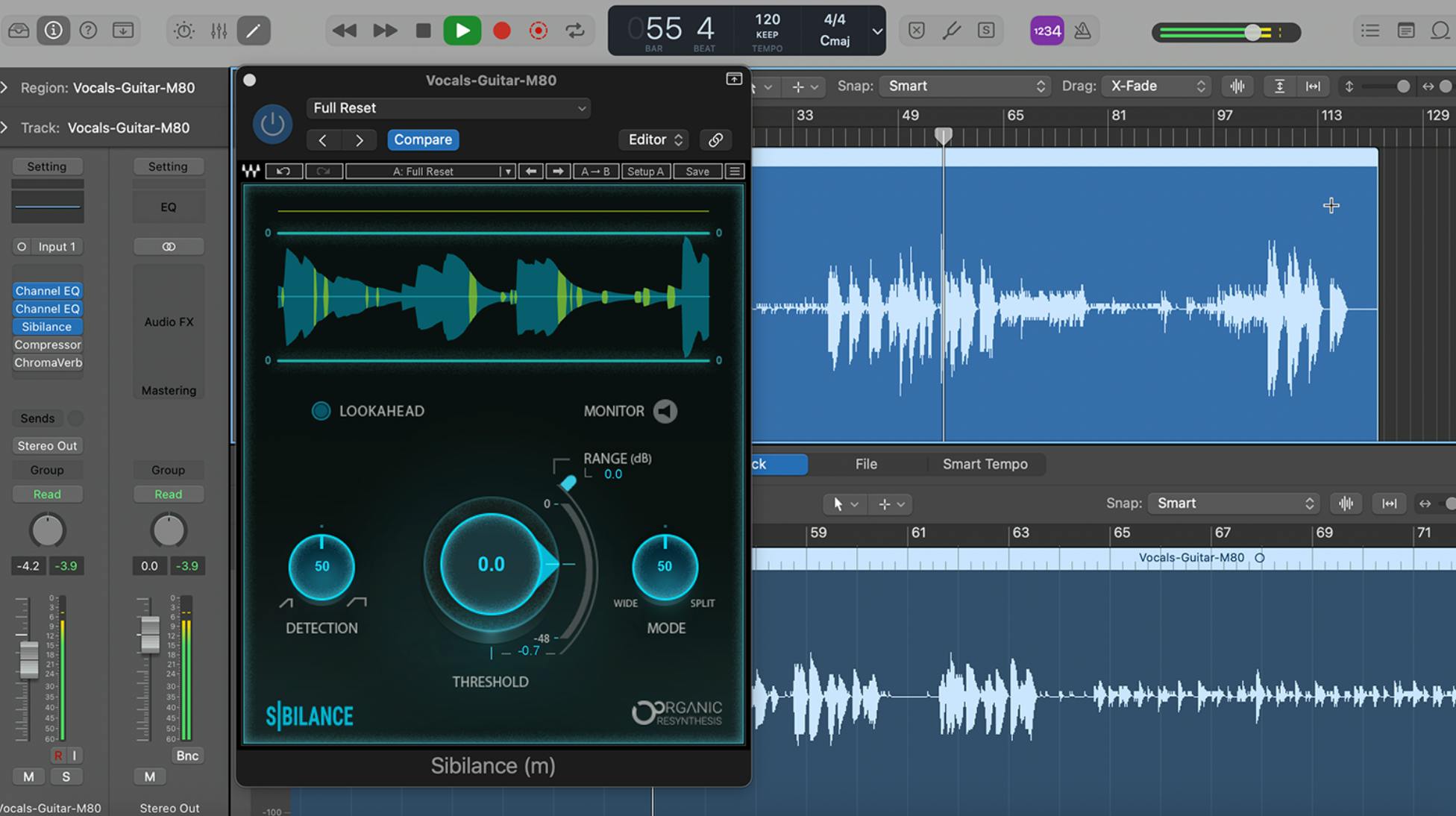Click the Mode Wide/Split knob

coord(665,567)
